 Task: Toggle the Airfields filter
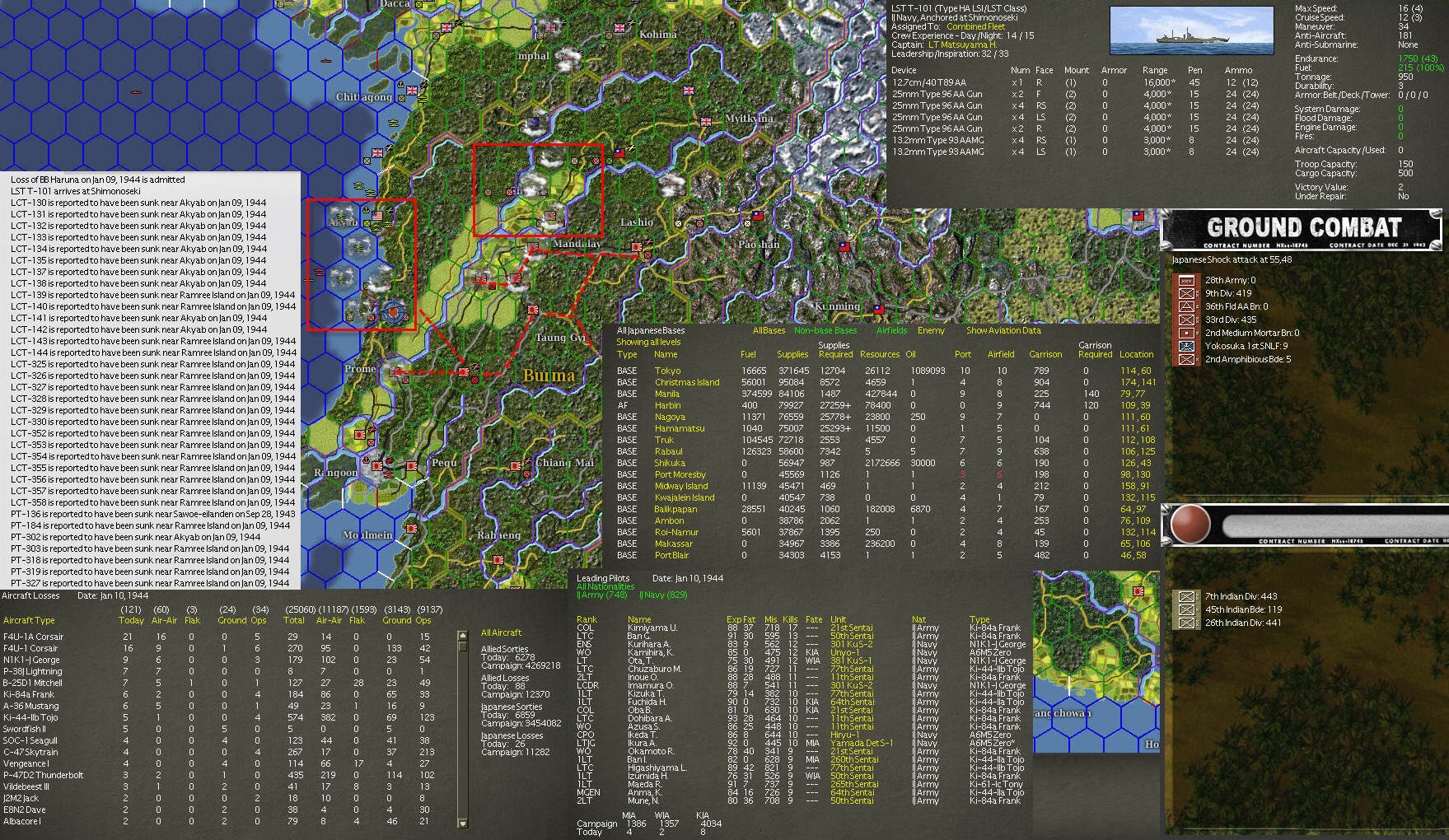(x=891, y=330)
